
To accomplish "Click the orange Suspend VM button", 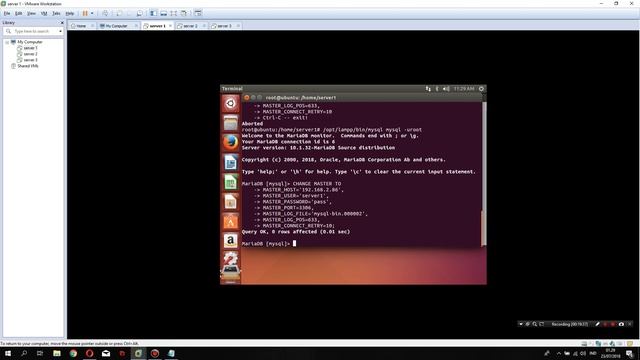I will click(85, 13).
